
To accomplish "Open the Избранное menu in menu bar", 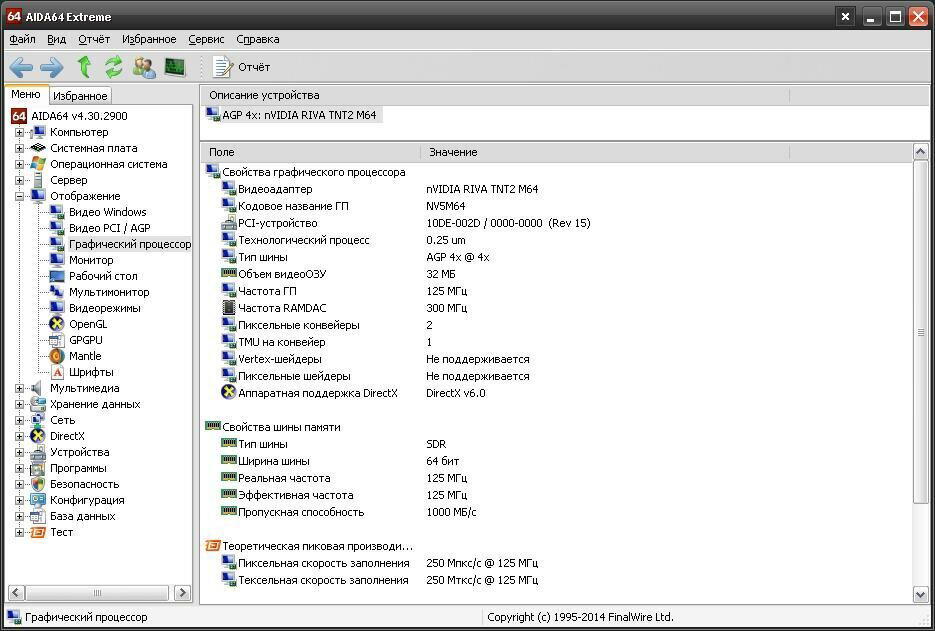I will click(149, 39).
